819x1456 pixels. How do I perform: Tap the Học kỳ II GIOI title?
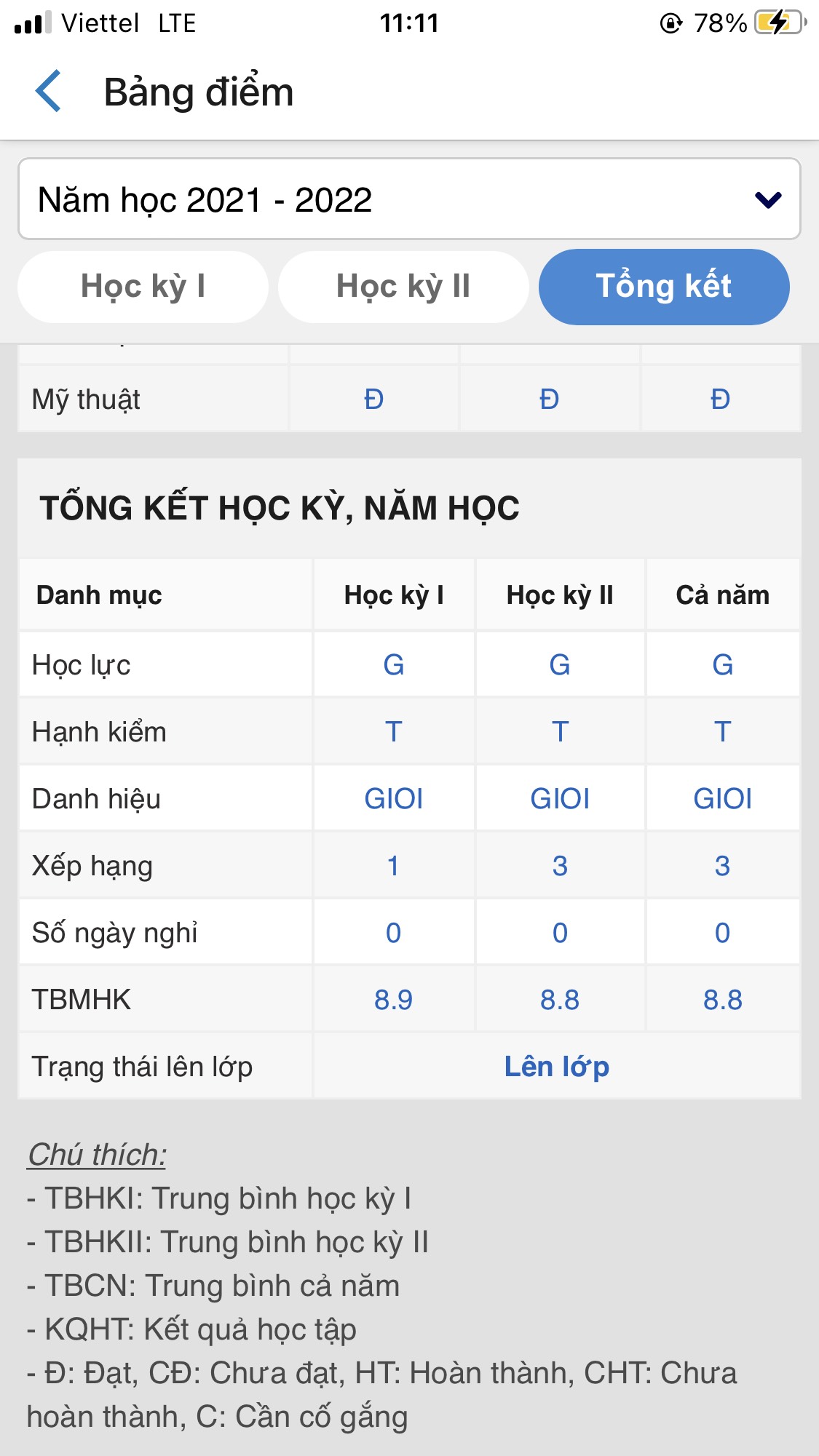point(560,799)
